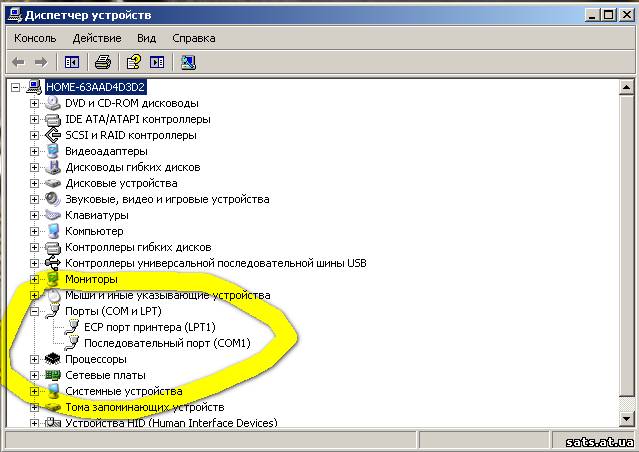The height and width of the screenshot is (452, 639).
Task: Expand Дисковые устройства
Action: point(34,183)
